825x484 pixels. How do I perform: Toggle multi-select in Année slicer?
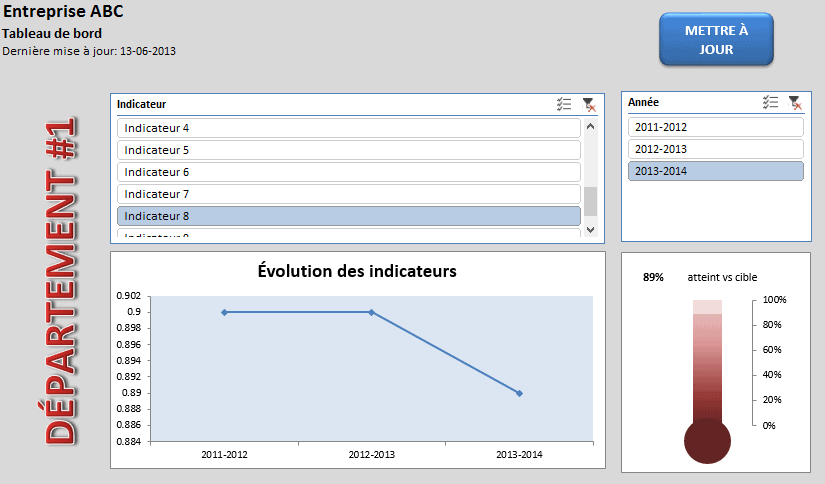click(x=770, y=102)
